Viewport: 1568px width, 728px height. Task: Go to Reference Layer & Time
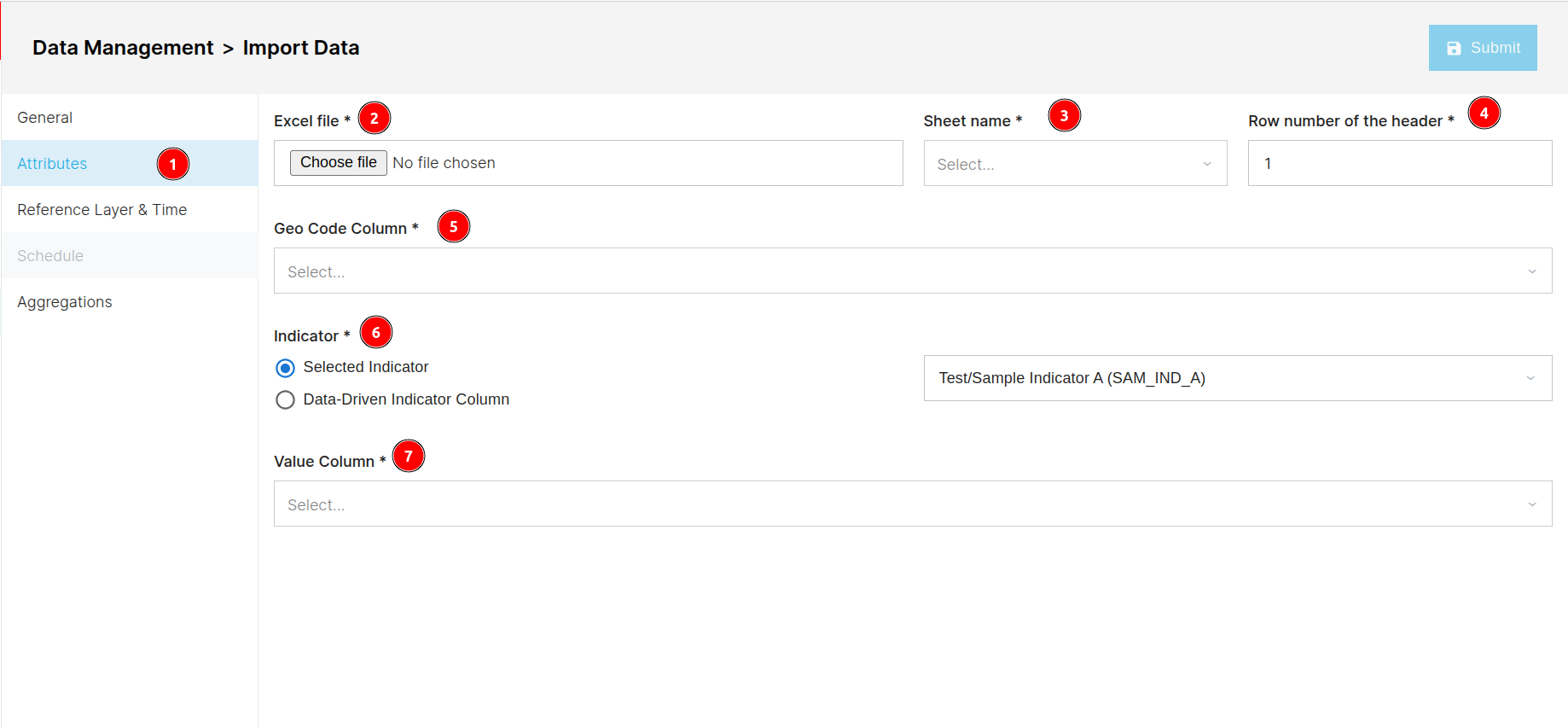coord(130,209)
